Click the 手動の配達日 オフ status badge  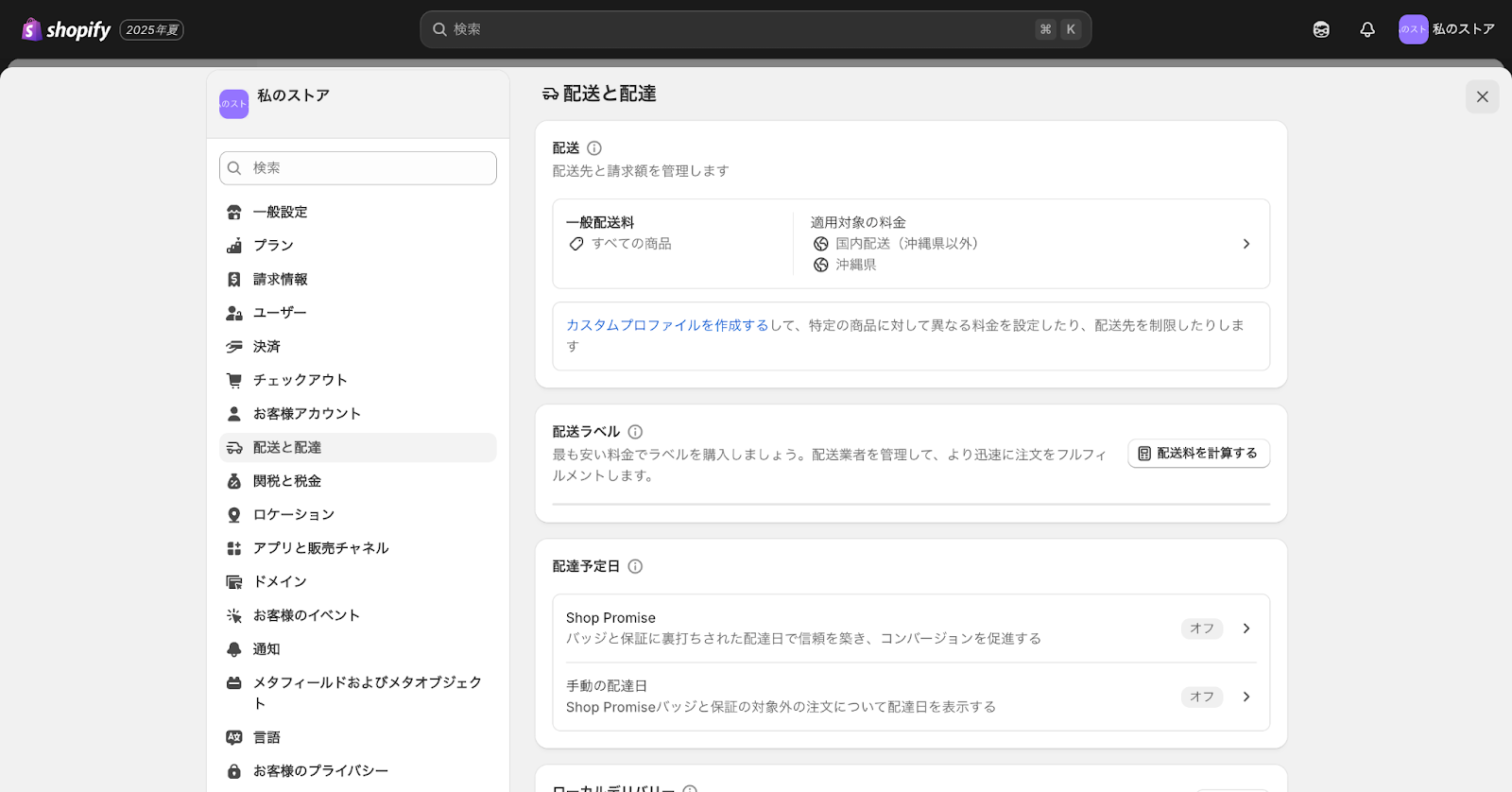point(1202,697)
